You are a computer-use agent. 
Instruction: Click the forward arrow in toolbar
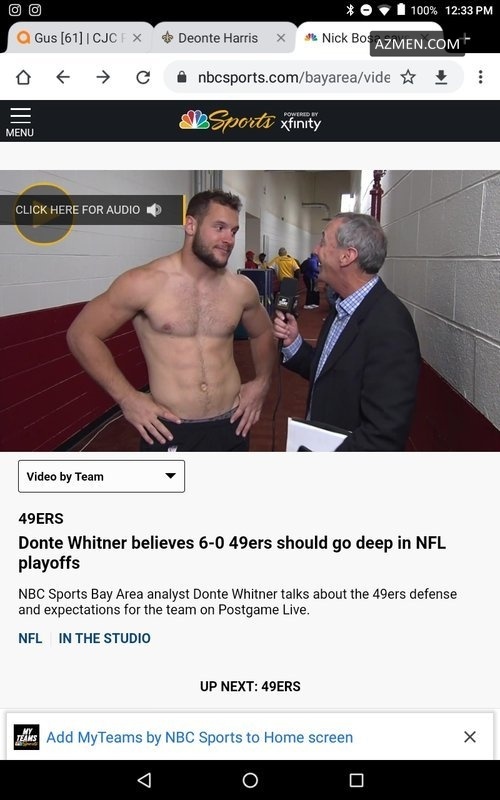103,77
